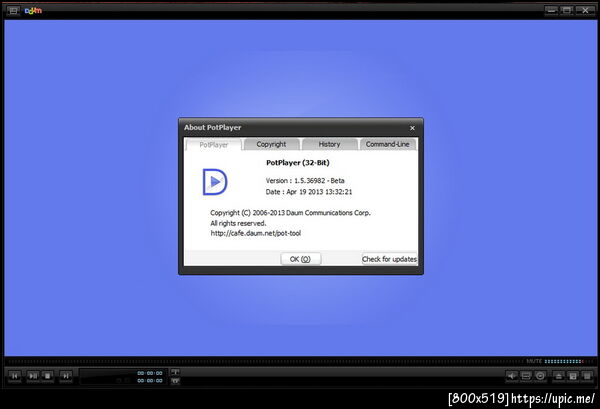Click the Previous track button
This screenshot has width=600, height=409.
click(x=15, y=376)
